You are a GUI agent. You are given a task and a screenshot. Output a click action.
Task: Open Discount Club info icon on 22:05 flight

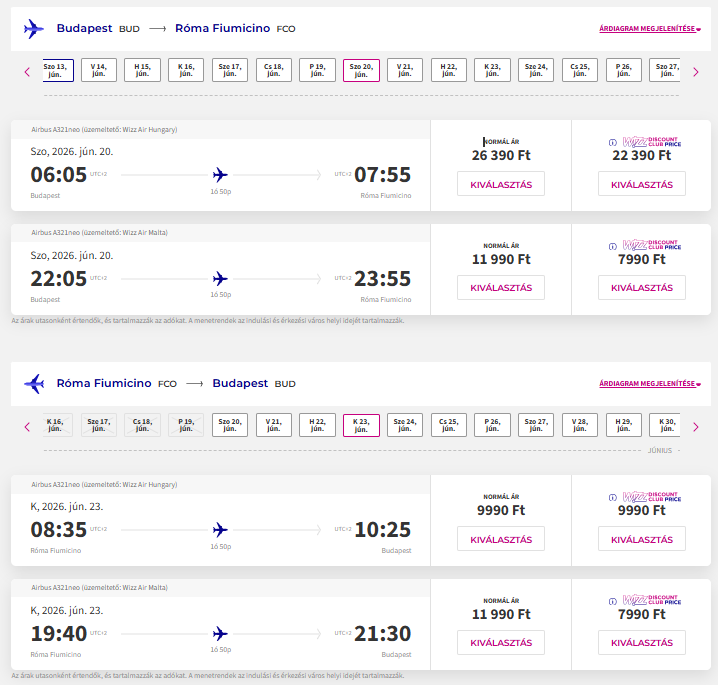point(612,246)
